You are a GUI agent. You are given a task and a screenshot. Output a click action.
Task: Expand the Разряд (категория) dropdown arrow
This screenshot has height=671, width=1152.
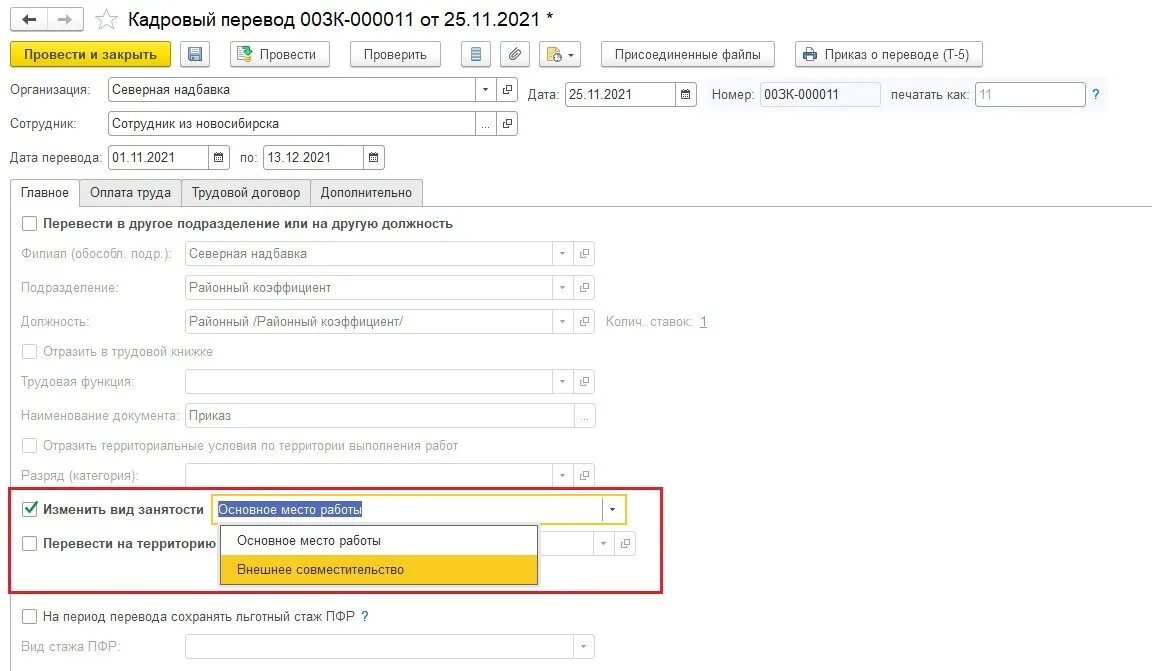coord(562,476)
